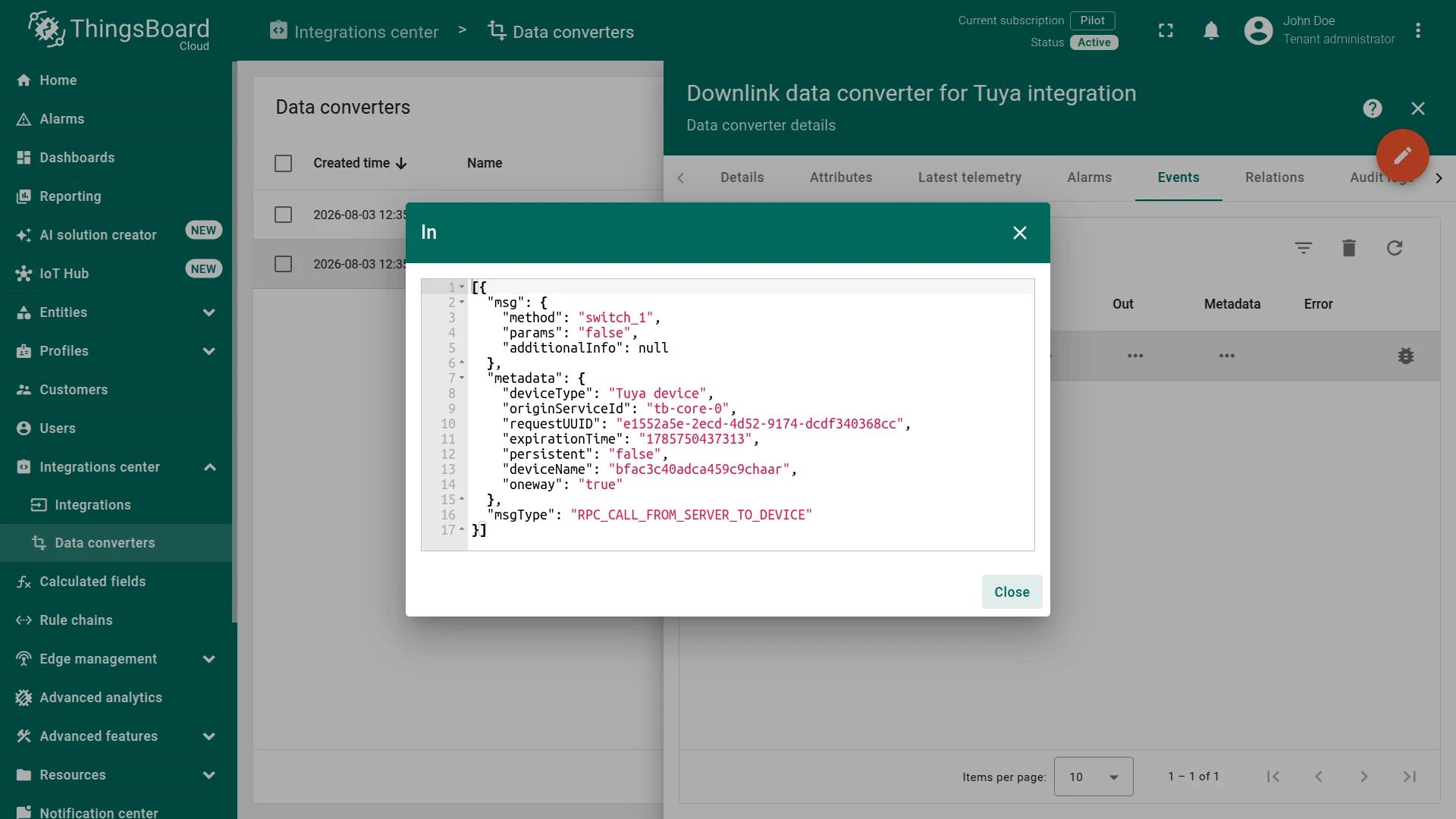Click the Rule chains icon

coord(24,620)
